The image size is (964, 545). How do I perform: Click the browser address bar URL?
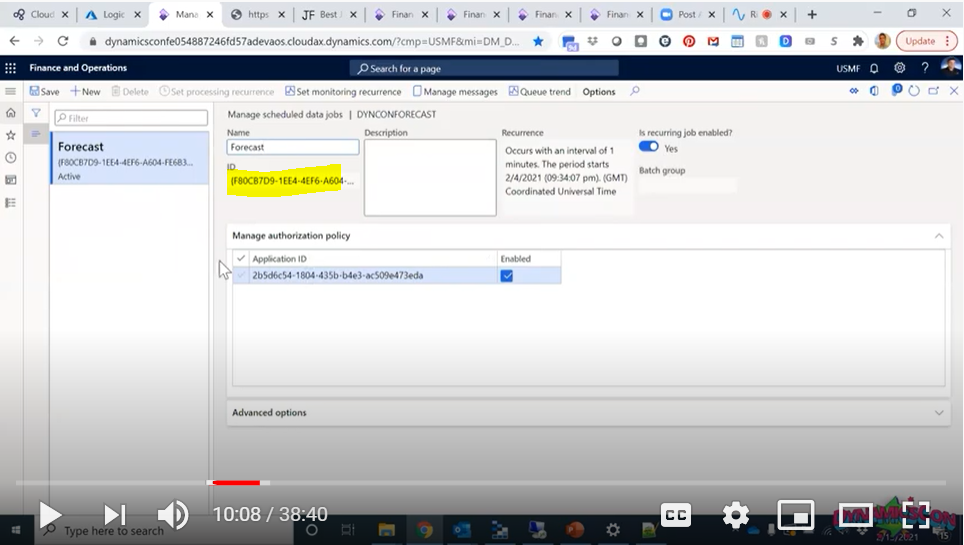(x=311, y=41)
